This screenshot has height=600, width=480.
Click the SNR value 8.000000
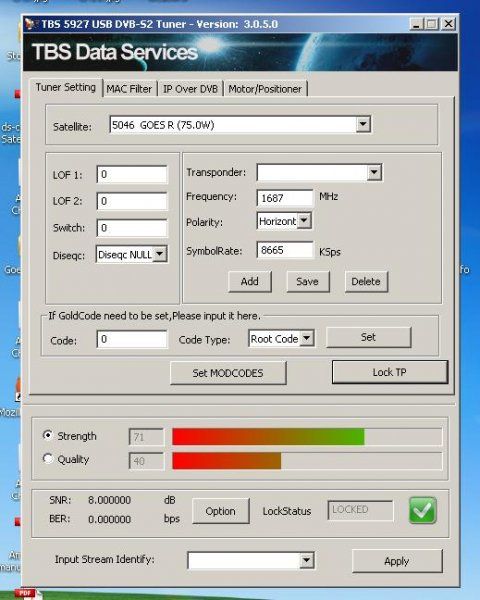[109, 500]
